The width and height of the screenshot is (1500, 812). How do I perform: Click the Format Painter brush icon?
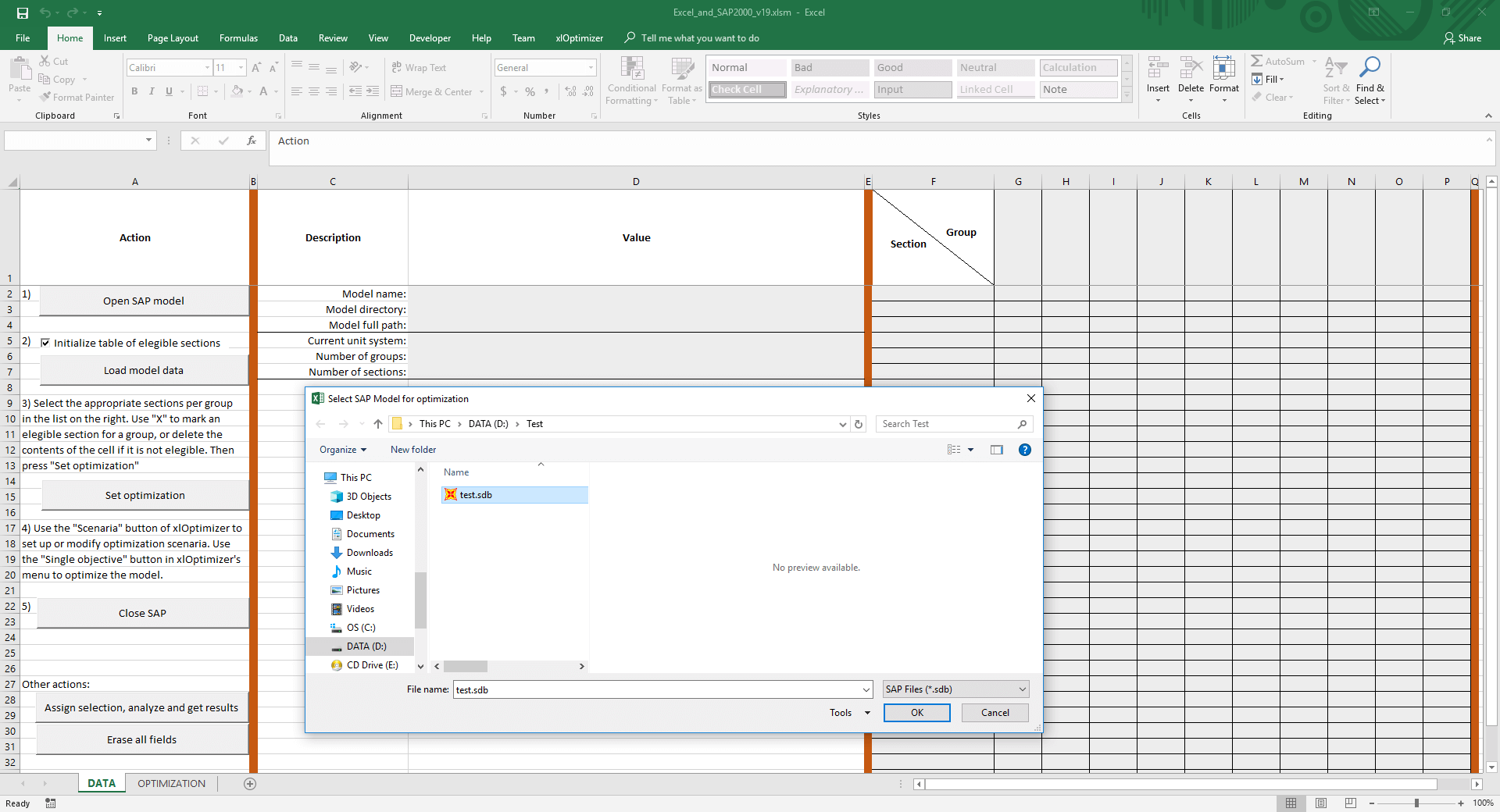[x=45, y=97]
